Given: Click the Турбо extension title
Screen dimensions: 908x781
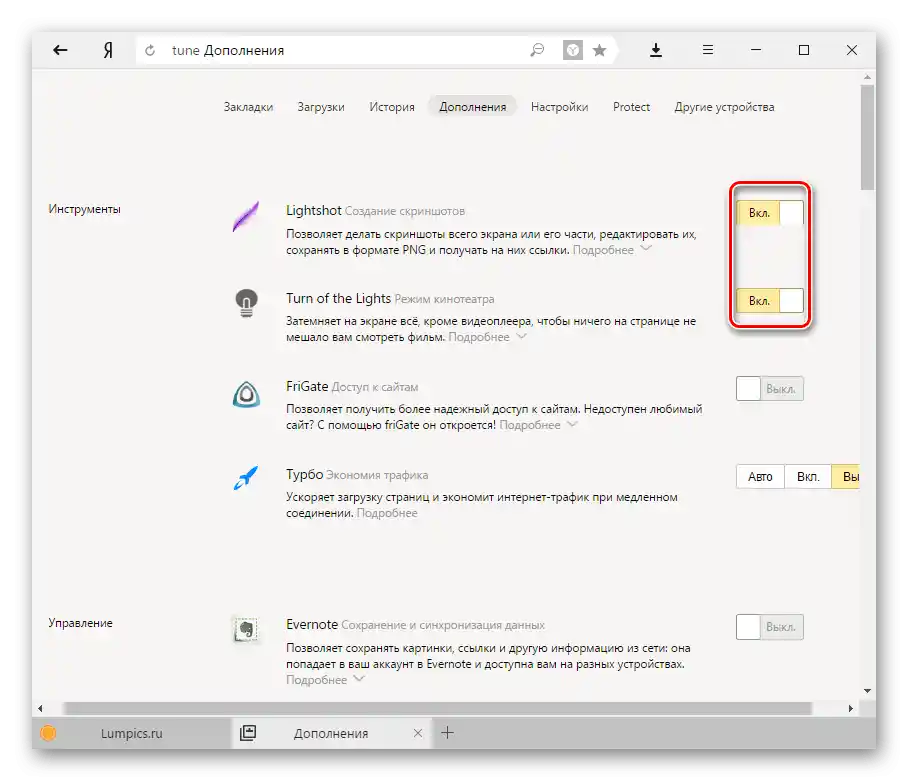Looking at the screenshot, I should (x=305, y=474).
